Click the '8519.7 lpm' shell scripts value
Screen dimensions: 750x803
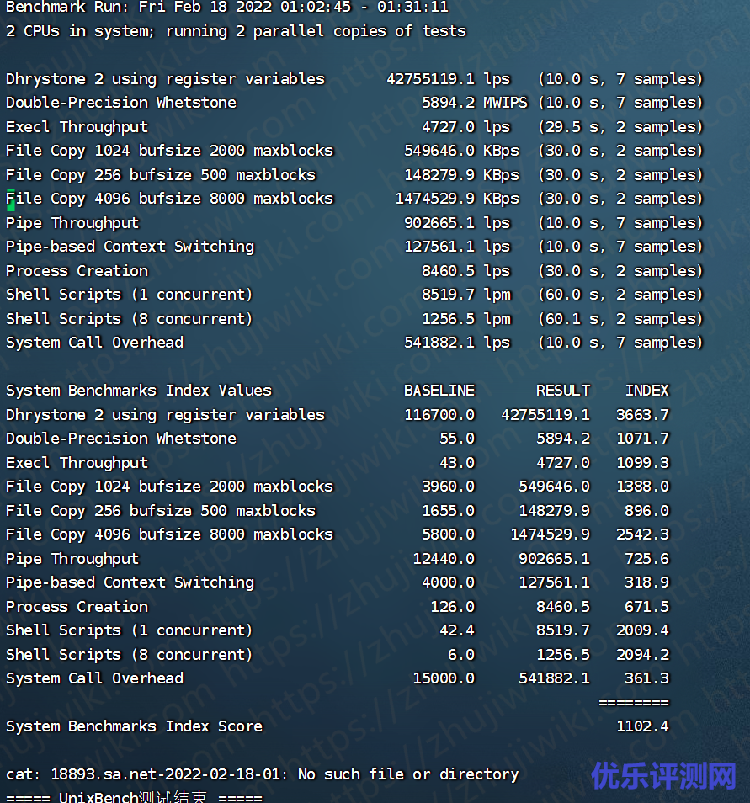coord(466,295)
